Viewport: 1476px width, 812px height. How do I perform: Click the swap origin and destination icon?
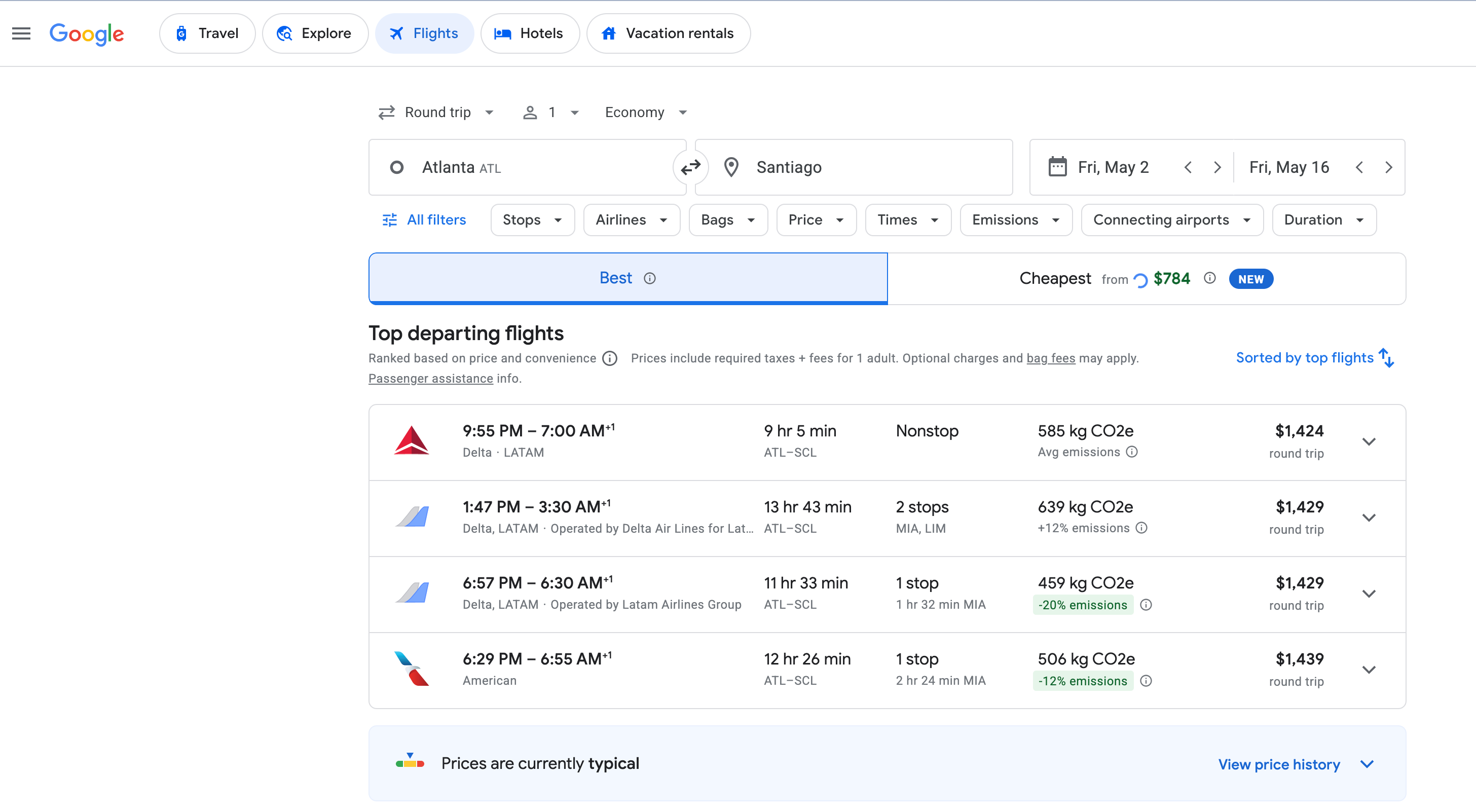click(690, 167)
